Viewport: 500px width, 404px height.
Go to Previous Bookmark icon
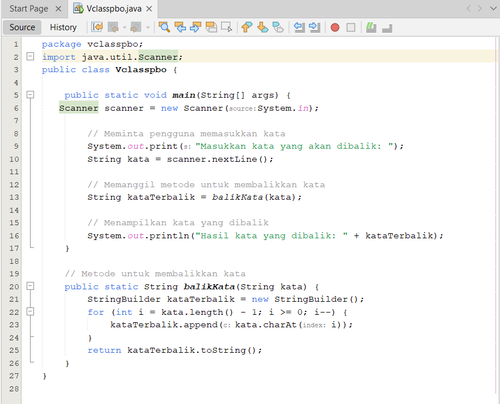[247, 27]
